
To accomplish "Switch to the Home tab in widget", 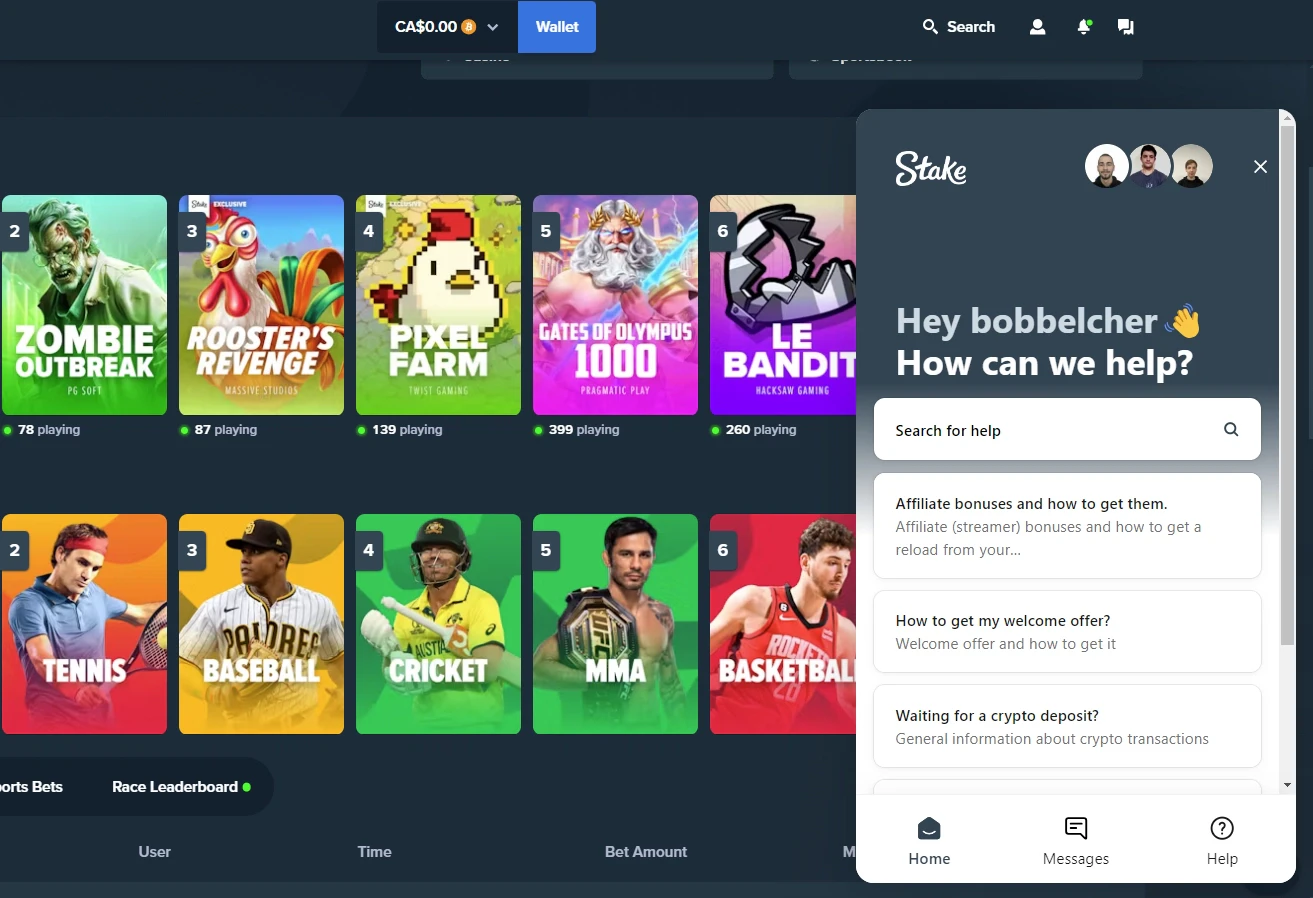I will (x=929, y=841).
